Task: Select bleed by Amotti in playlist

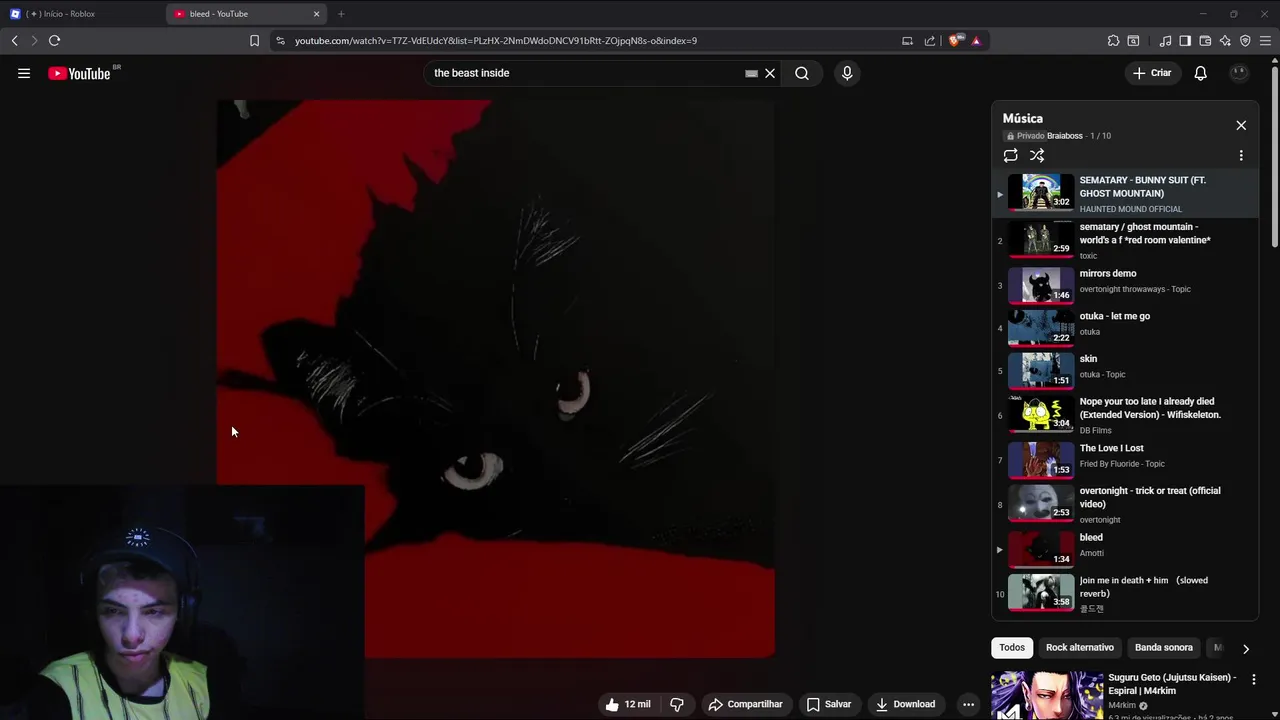Action: pos(1126,549)
